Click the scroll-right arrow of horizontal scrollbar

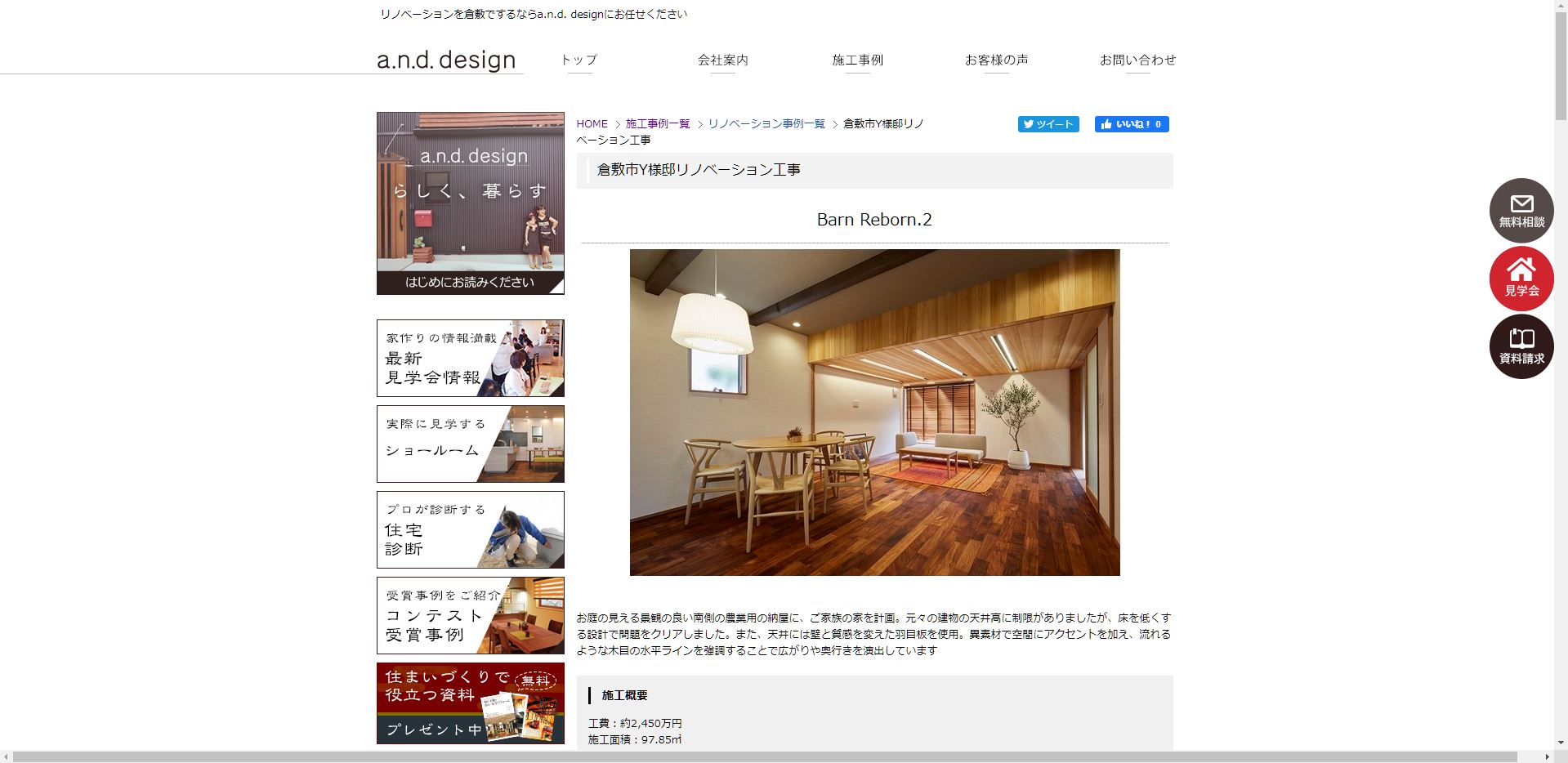[1548, 756]
